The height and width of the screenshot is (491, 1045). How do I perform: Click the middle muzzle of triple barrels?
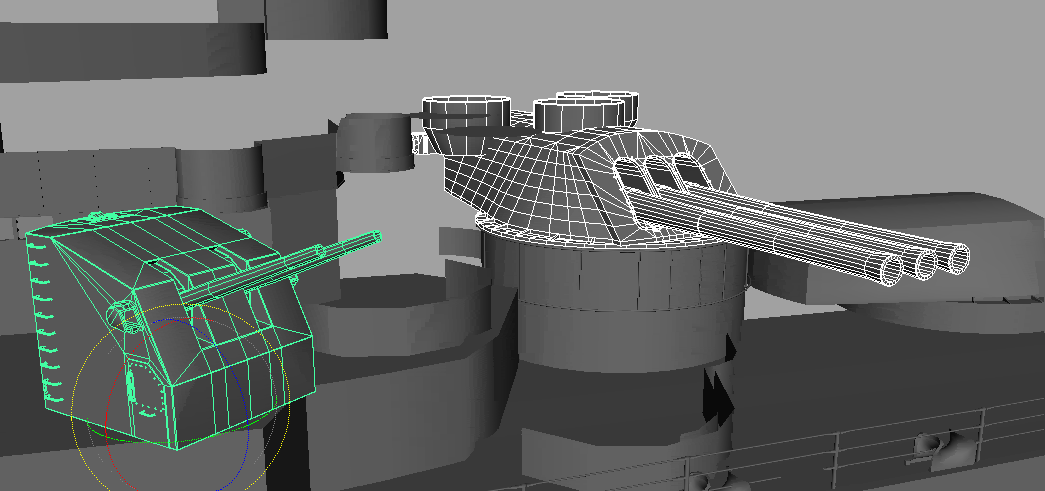coord(925,262)
